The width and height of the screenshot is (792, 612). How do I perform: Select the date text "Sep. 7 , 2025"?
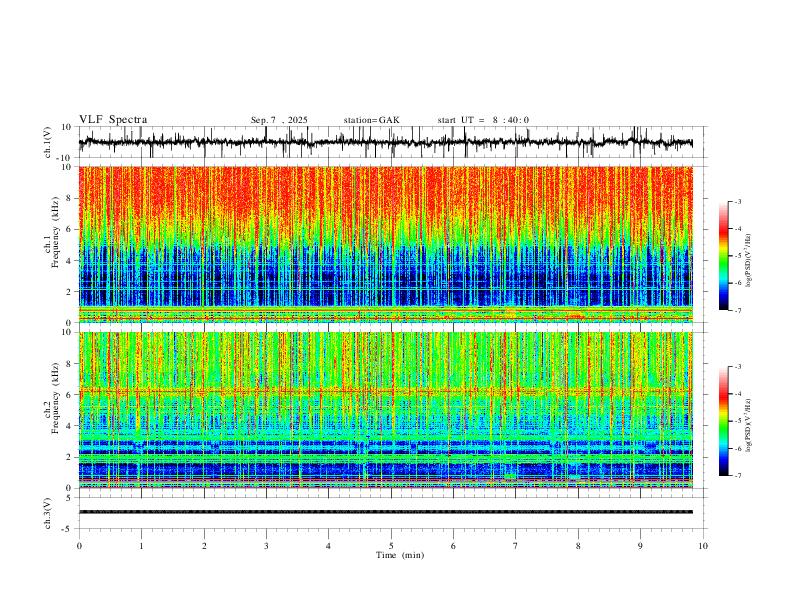point(279,120)
